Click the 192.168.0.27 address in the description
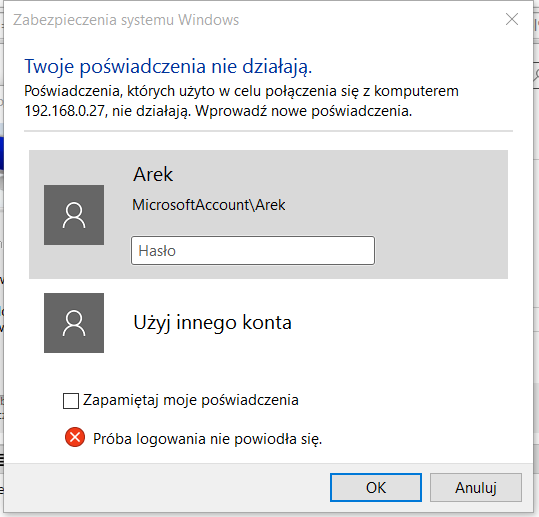 pyautogui.click(x=65, y=111)
